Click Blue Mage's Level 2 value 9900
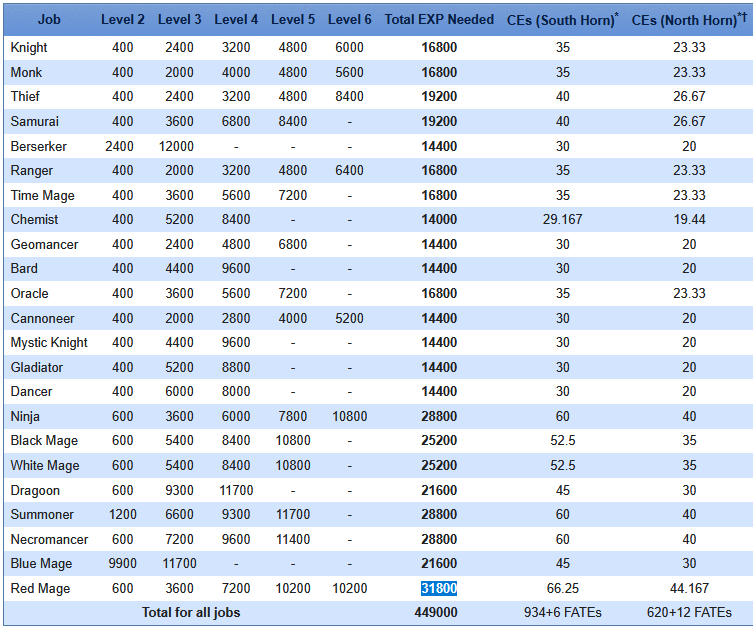The height and width of the screenshot is (628, 753). pyautogui.click(x=122, y=563)
